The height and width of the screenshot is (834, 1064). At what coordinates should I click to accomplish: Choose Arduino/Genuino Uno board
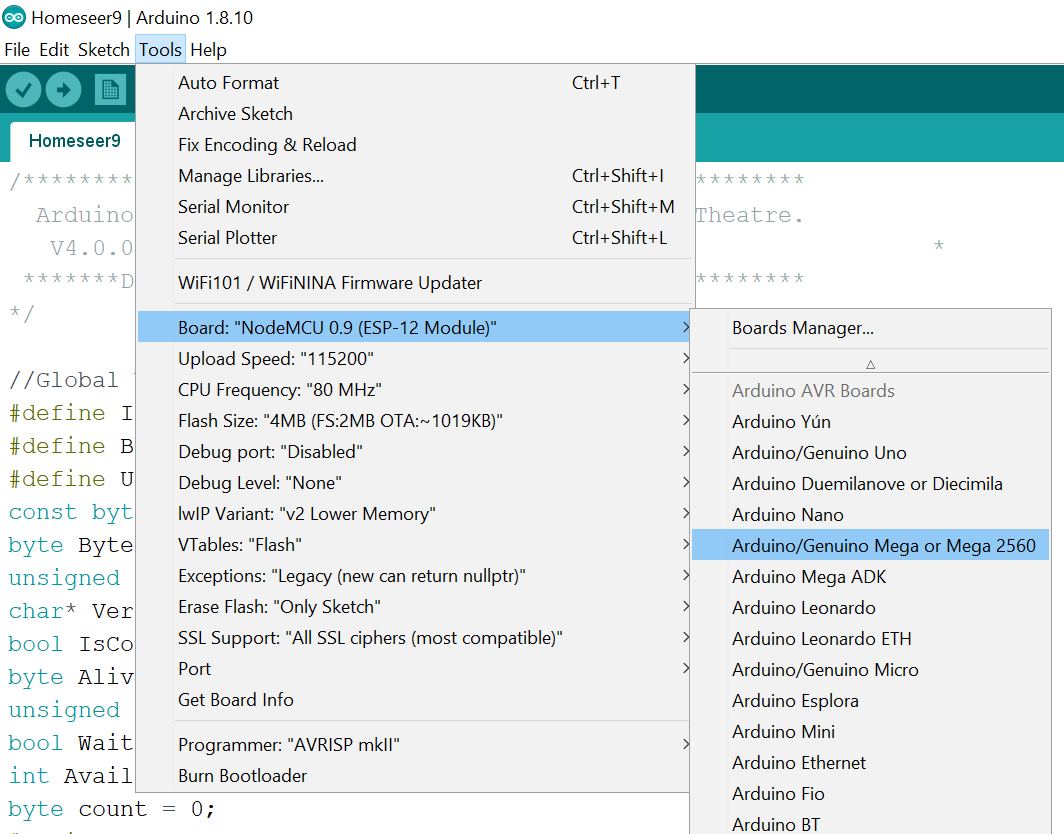tap(819, 453)
